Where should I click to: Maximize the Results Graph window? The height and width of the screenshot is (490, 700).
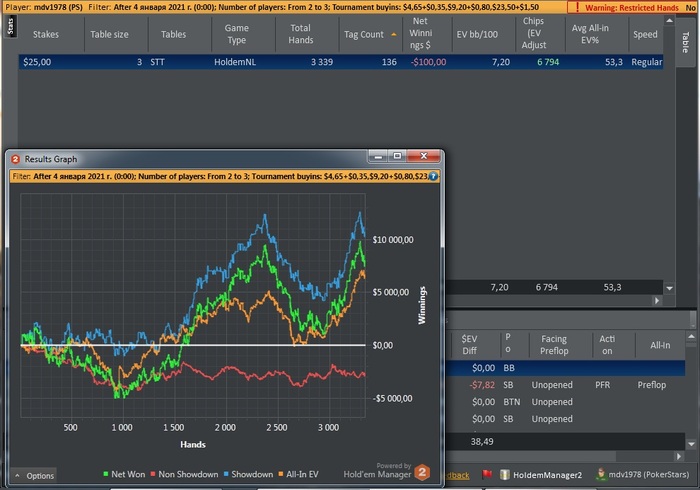pyautogui.click(x=397, y=156)
